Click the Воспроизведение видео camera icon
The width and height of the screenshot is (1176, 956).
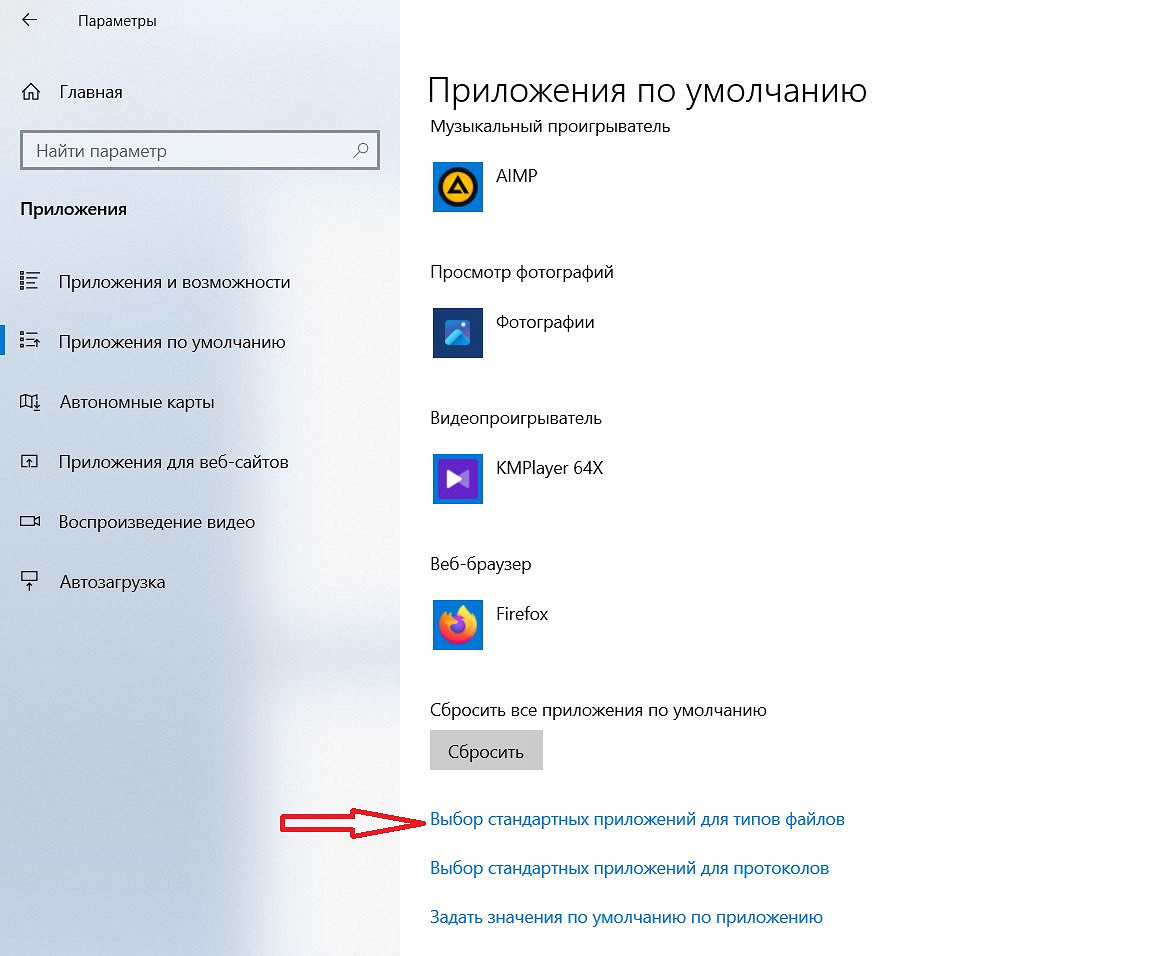coord(29,521)
